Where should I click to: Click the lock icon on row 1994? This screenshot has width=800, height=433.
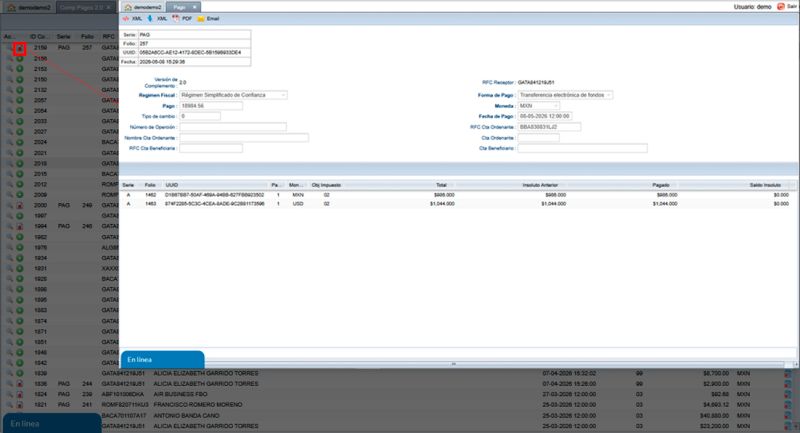pos(20,226)
